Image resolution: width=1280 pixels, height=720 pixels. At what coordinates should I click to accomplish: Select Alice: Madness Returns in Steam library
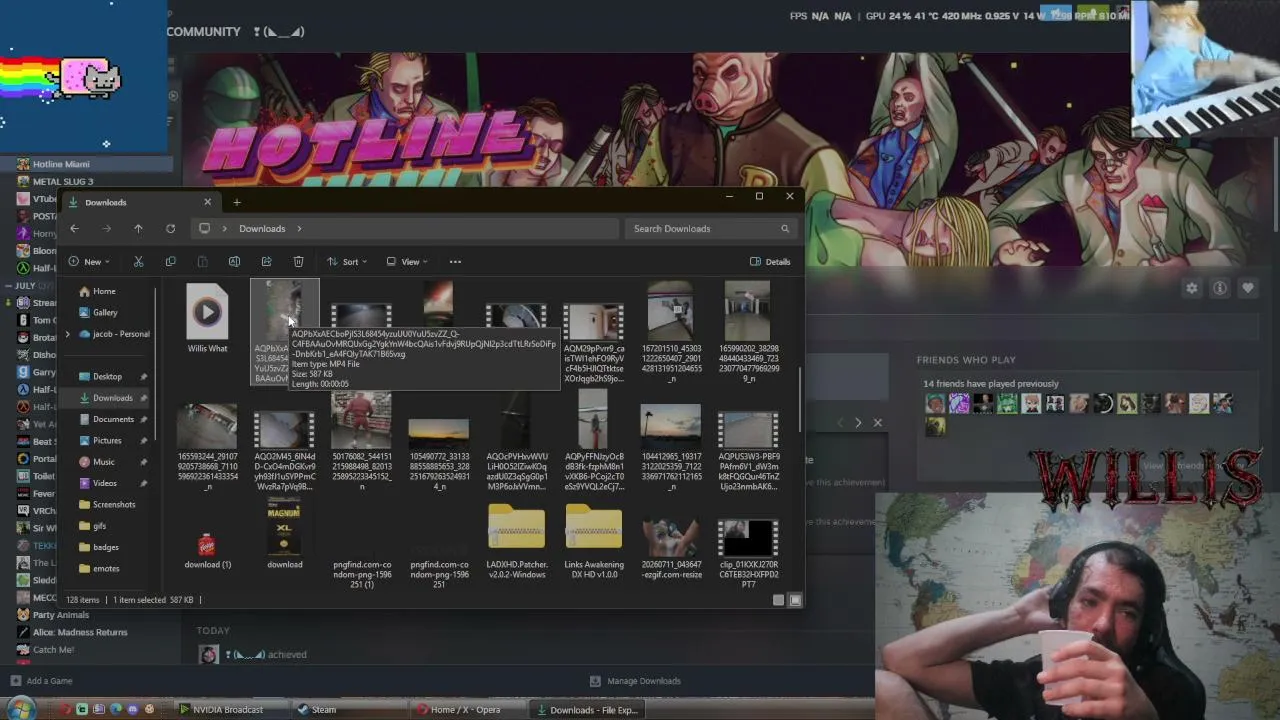tap(80, 632)
